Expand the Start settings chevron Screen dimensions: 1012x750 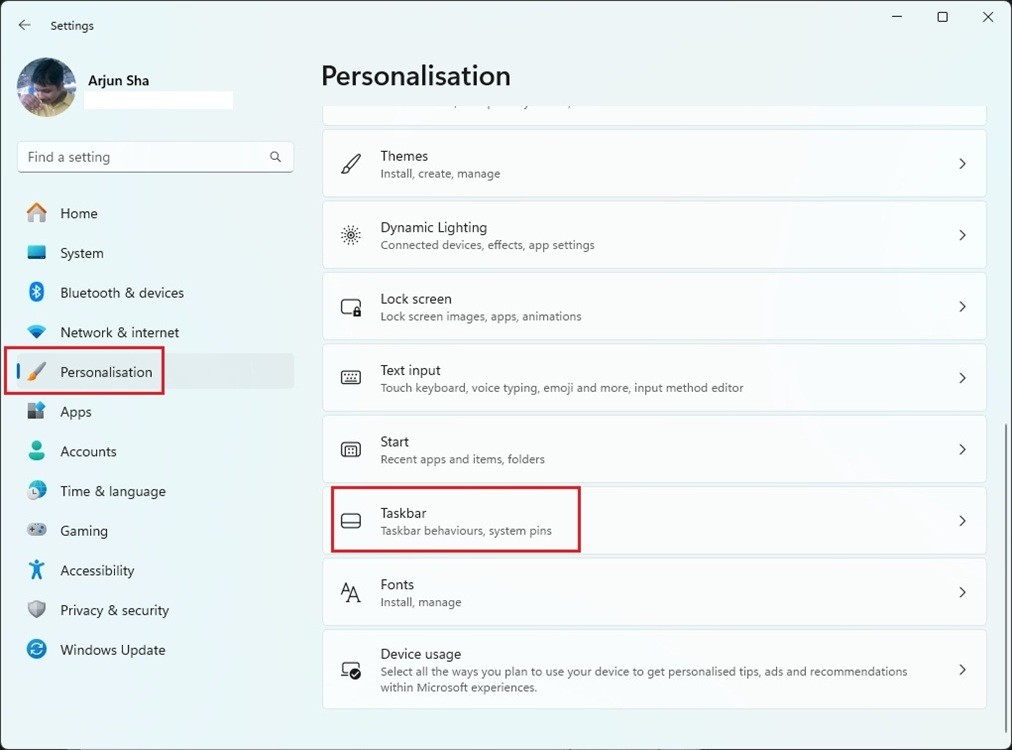[962, 449]
